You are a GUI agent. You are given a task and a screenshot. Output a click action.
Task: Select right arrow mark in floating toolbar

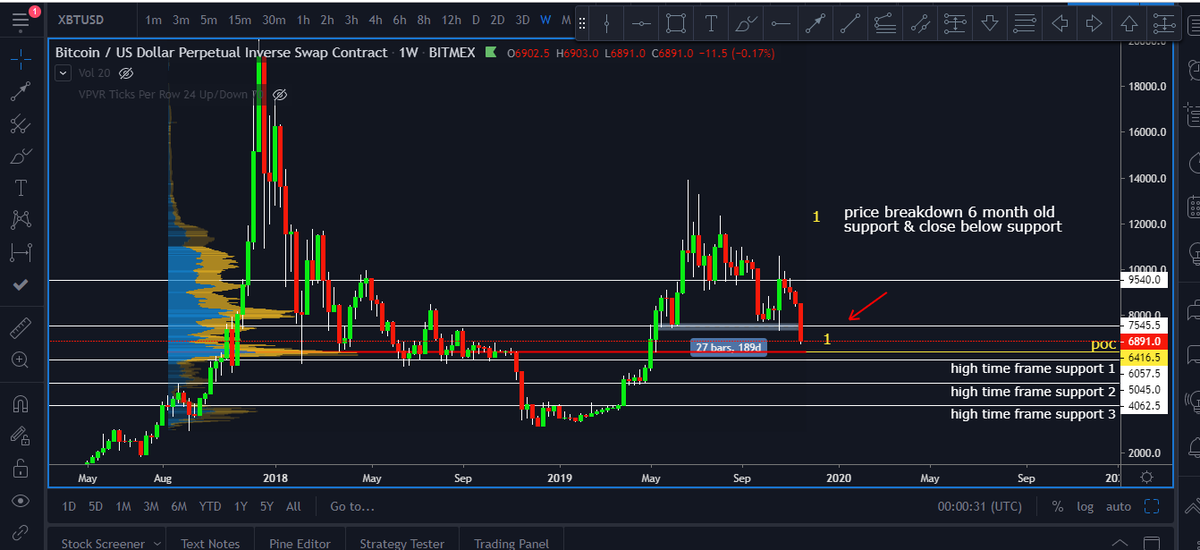pos(1094,23)
